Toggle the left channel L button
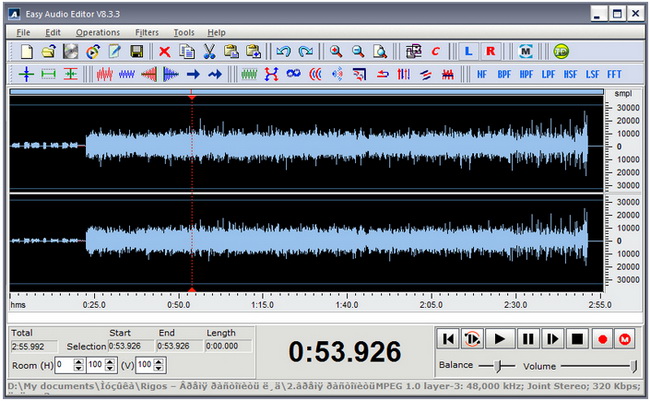 click(x=468, y=51)
